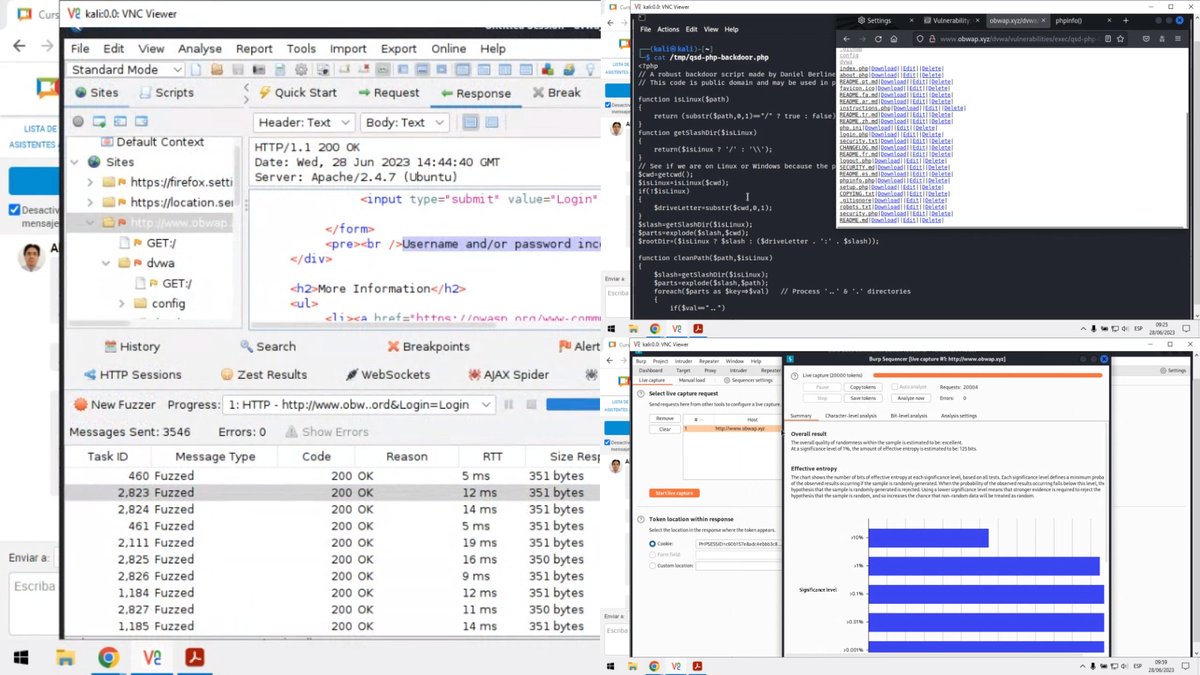Click the Session Properties gear icon in ZAP
The height and width of the screenshot is (675, 1200).
pyautogui.click(x=301, y=70)
